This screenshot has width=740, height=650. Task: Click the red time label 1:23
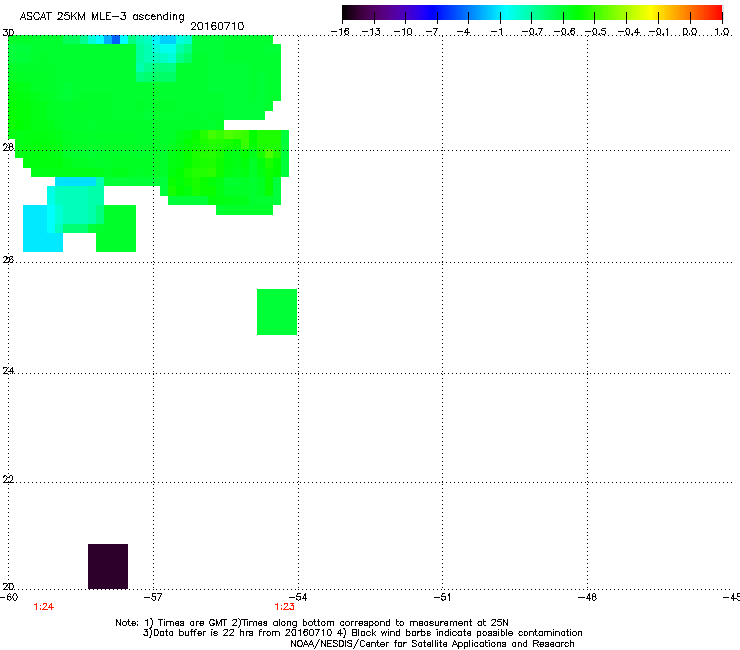coord(285,607)
